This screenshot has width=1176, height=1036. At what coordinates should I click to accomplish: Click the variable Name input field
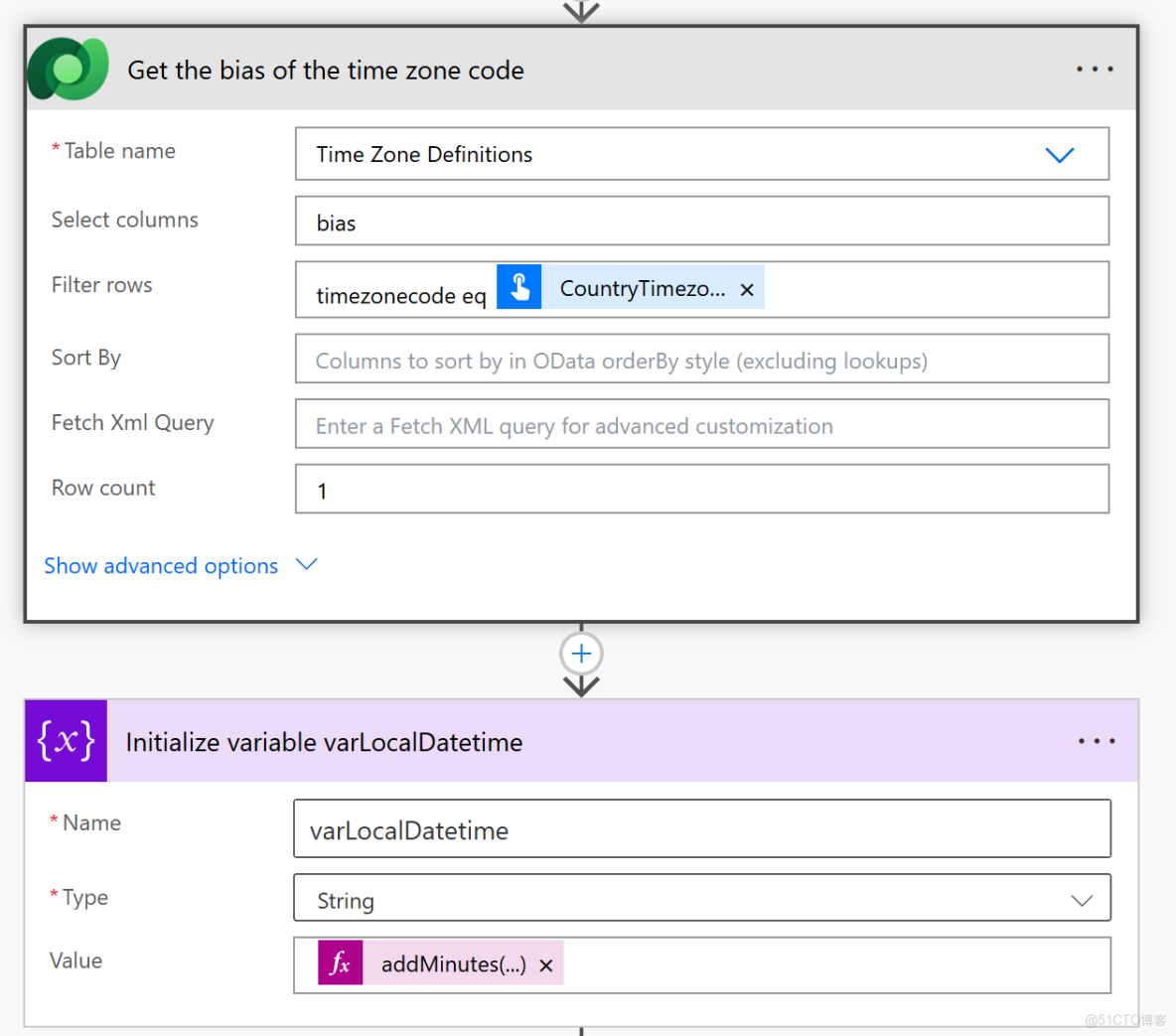pyautogui.click(x=701, y=829)
